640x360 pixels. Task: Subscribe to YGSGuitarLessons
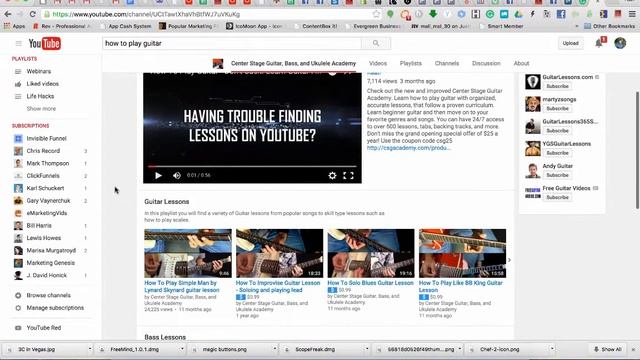pyautogui.click(x=557, y=153)
